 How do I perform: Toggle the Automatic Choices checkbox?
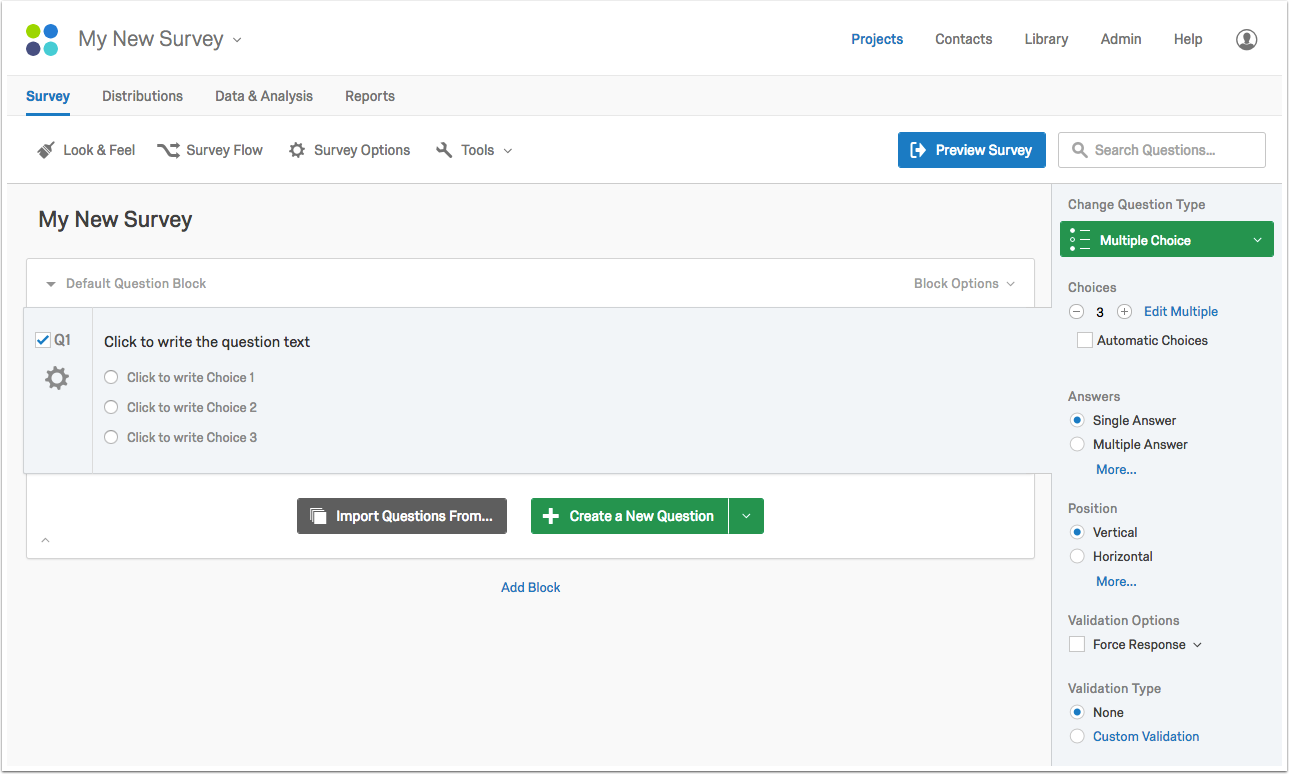point(1085,340)
